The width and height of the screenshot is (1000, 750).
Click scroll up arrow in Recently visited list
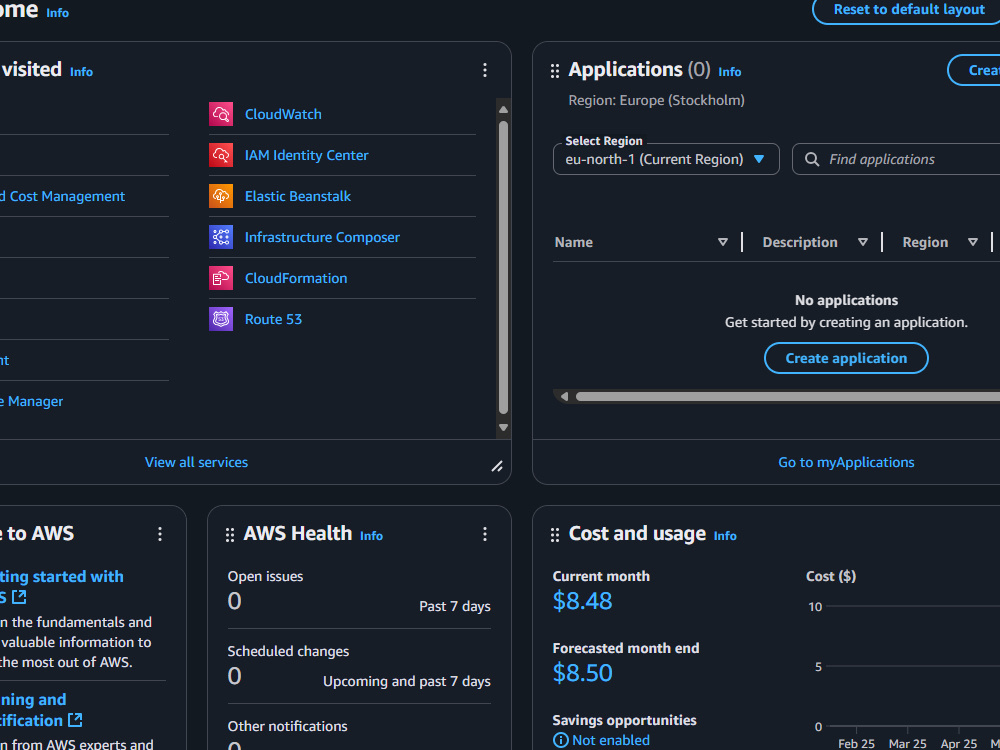coord(503,110)
